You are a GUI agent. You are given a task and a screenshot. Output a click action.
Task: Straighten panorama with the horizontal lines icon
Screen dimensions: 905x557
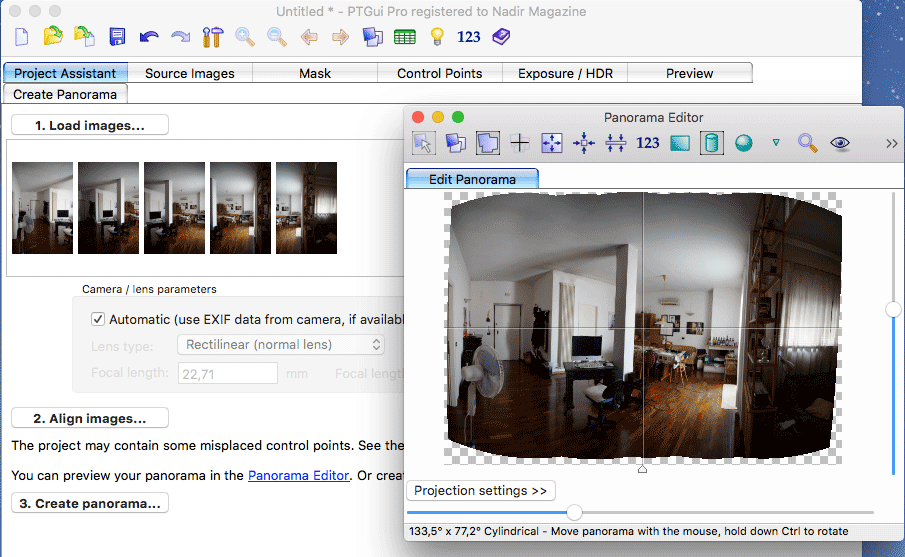tap(616, 143)
